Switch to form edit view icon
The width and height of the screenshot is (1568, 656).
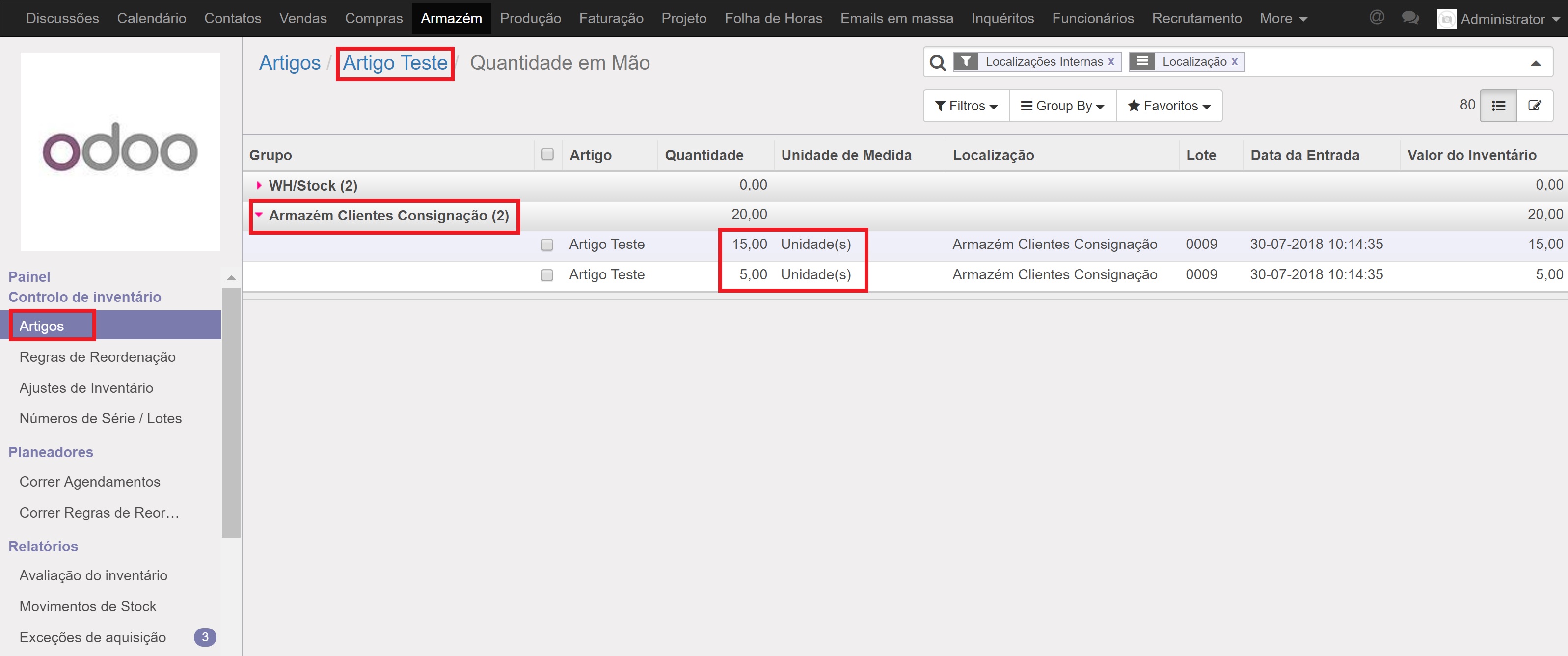(x=1535, y=106)
